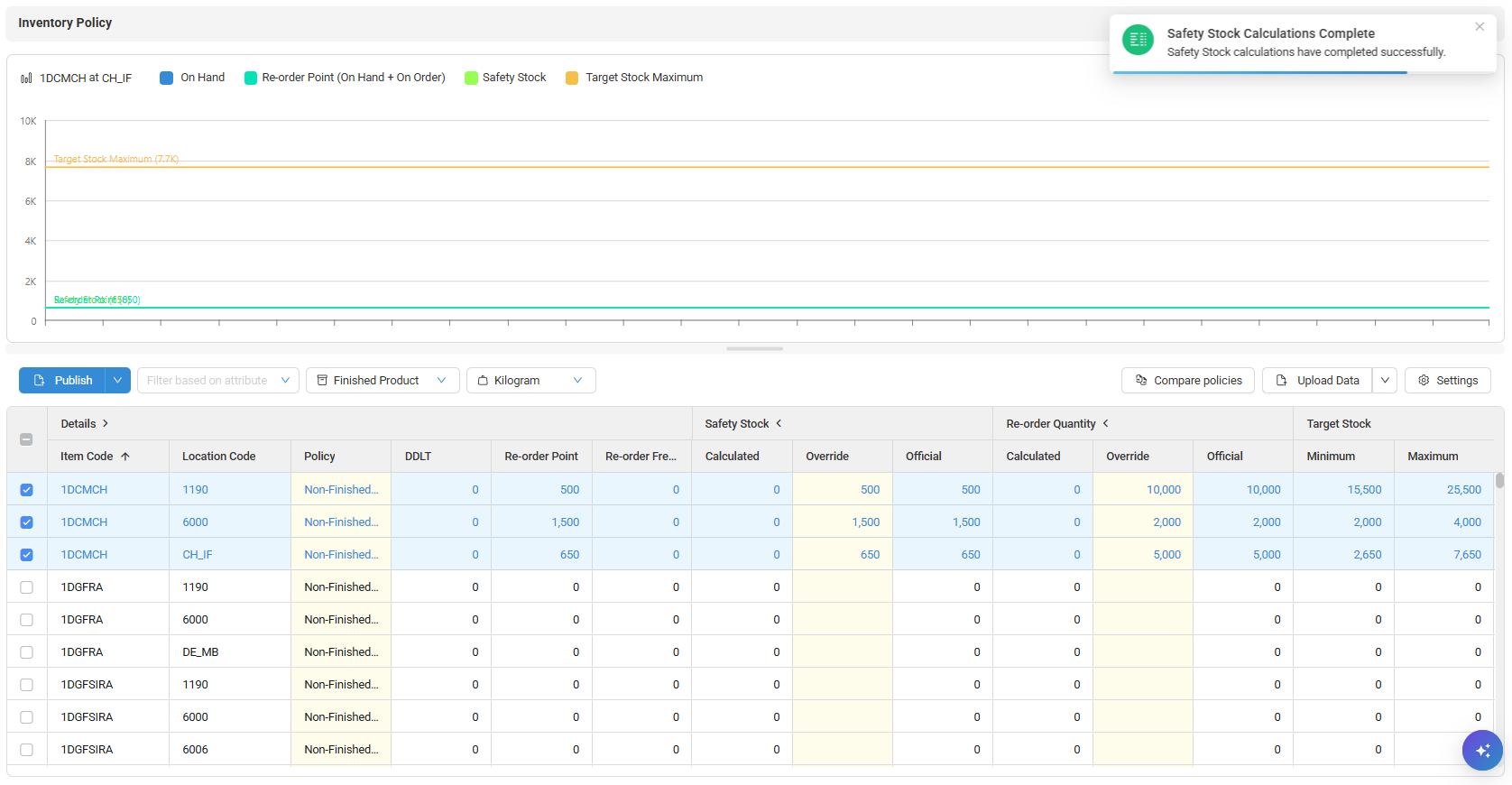
Task: Click the AI assistant sparkle button
Action: (x=1482, y=750)
